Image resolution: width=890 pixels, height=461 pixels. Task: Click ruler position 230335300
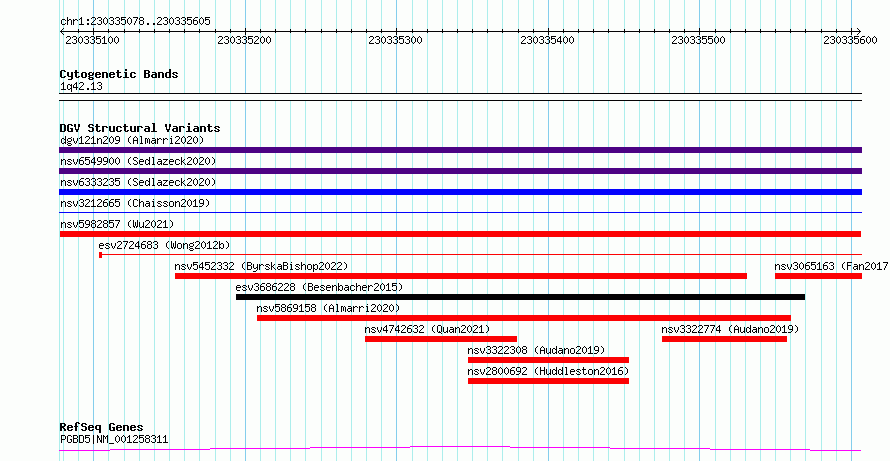(396, 40)
